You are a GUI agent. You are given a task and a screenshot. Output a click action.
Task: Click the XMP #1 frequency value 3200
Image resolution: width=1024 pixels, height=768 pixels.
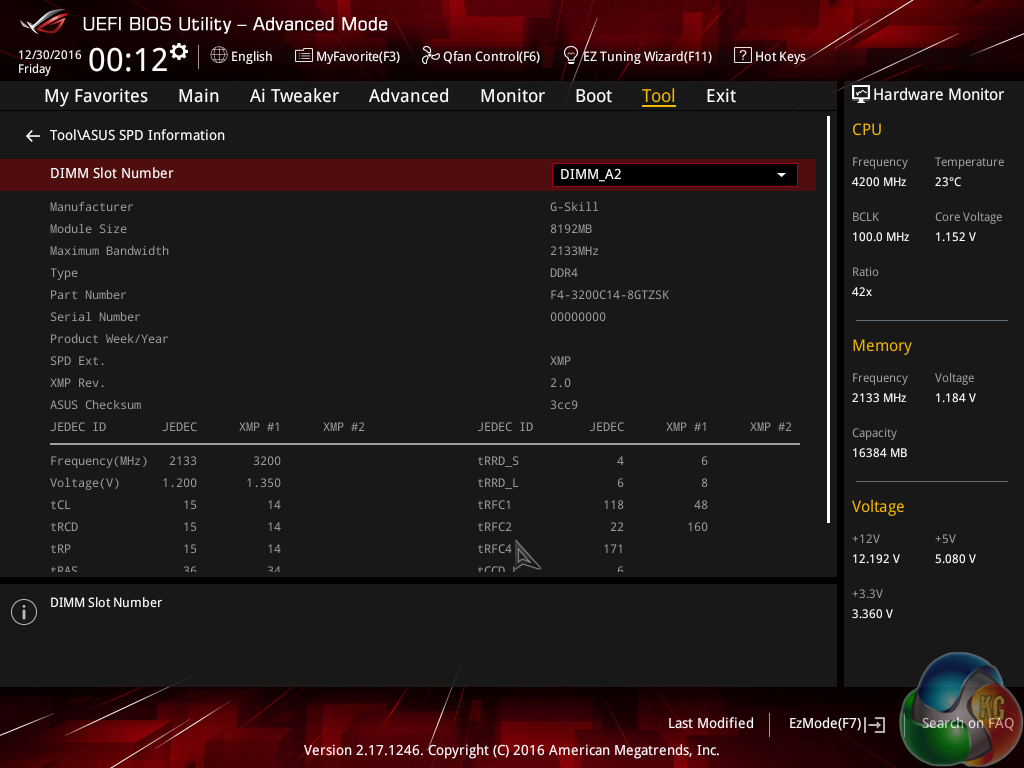[x=266, y=461]
